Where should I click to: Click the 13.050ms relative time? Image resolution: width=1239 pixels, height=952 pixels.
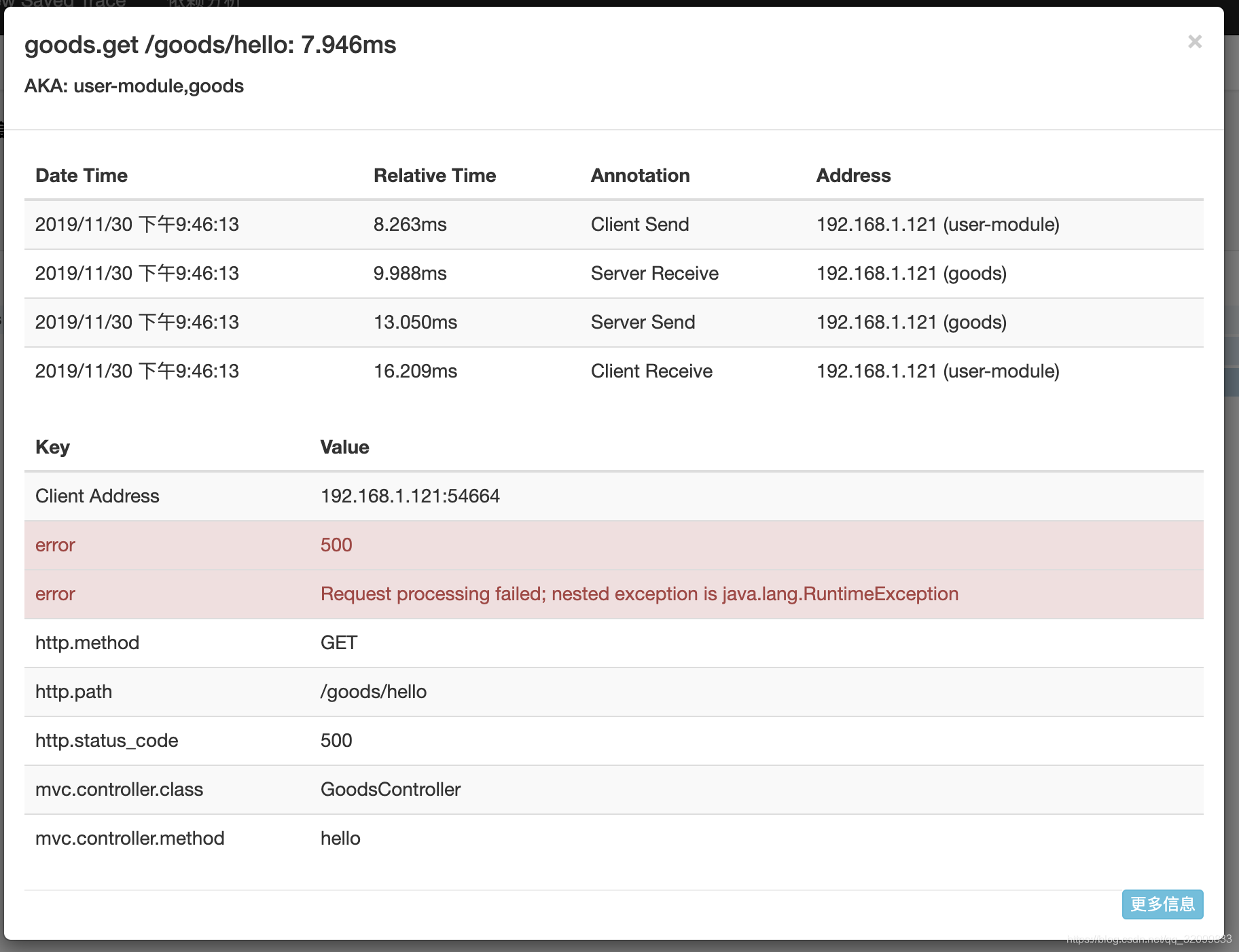[x=415, y=323]
